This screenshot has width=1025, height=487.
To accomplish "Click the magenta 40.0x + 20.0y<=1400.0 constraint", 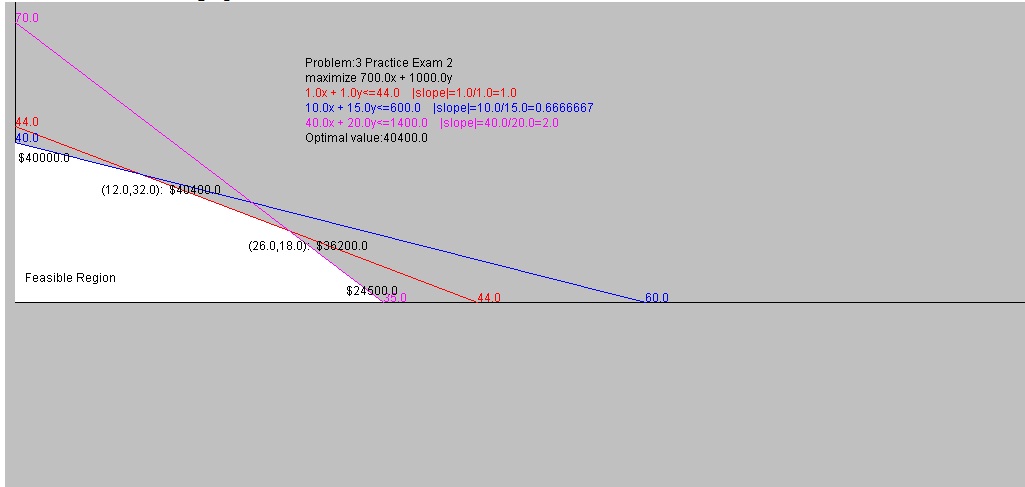I will click(366, 123).
